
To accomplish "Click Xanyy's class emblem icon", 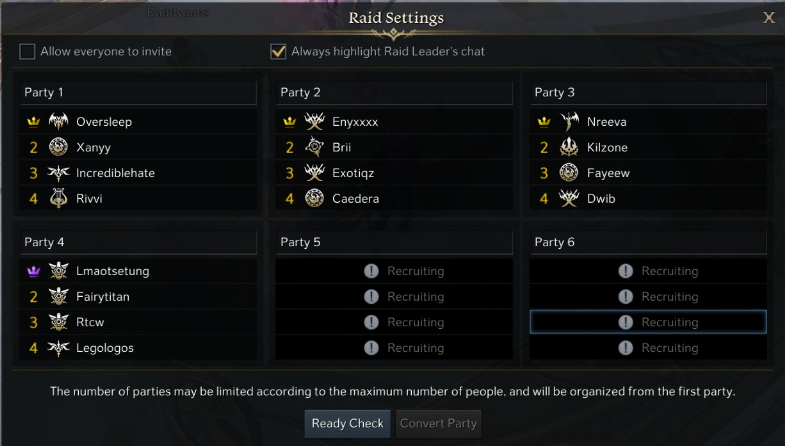I will point(59,148).
